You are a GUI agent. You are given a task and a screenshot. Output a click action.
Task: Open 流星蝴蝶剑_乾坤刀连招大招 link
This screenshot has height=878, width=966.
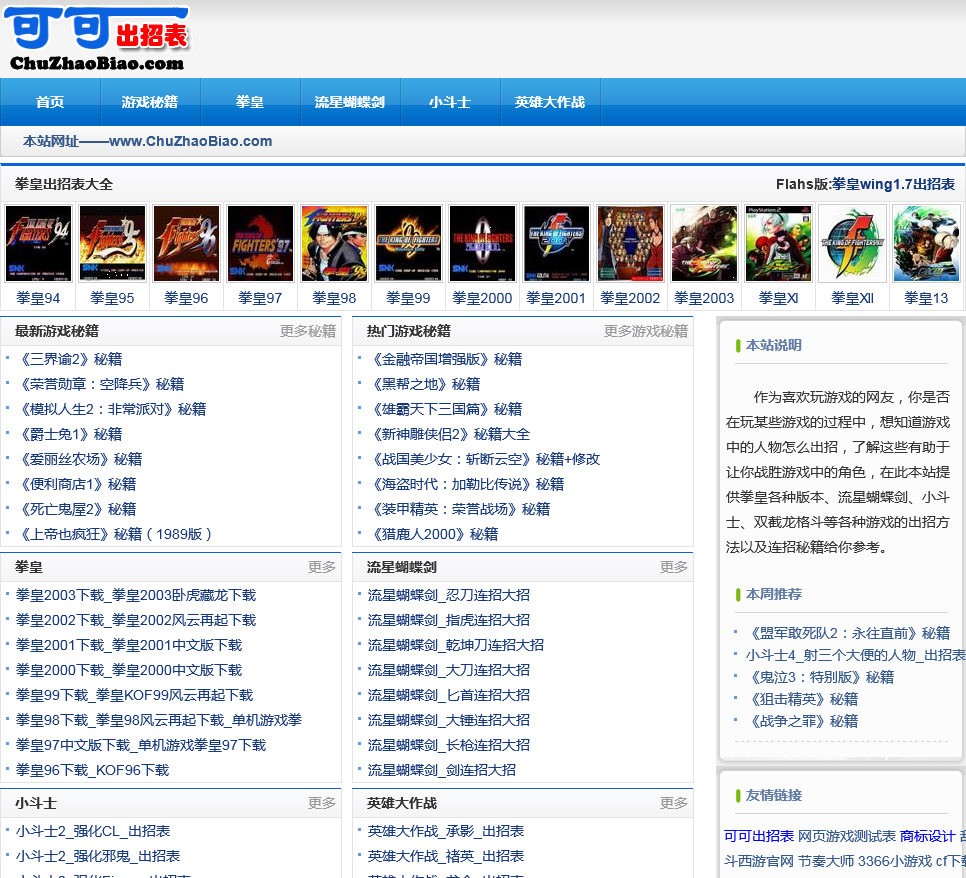[x=456, y=645]
